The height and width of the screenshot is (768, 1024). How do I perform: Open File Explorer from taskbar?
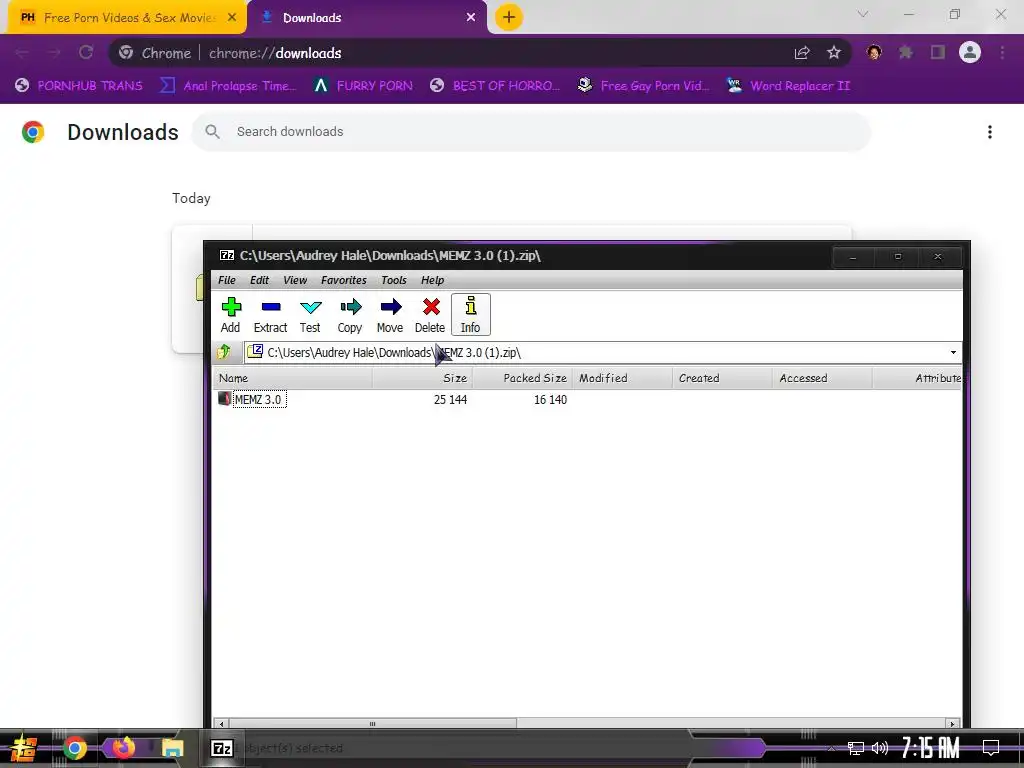coord(172,748)
